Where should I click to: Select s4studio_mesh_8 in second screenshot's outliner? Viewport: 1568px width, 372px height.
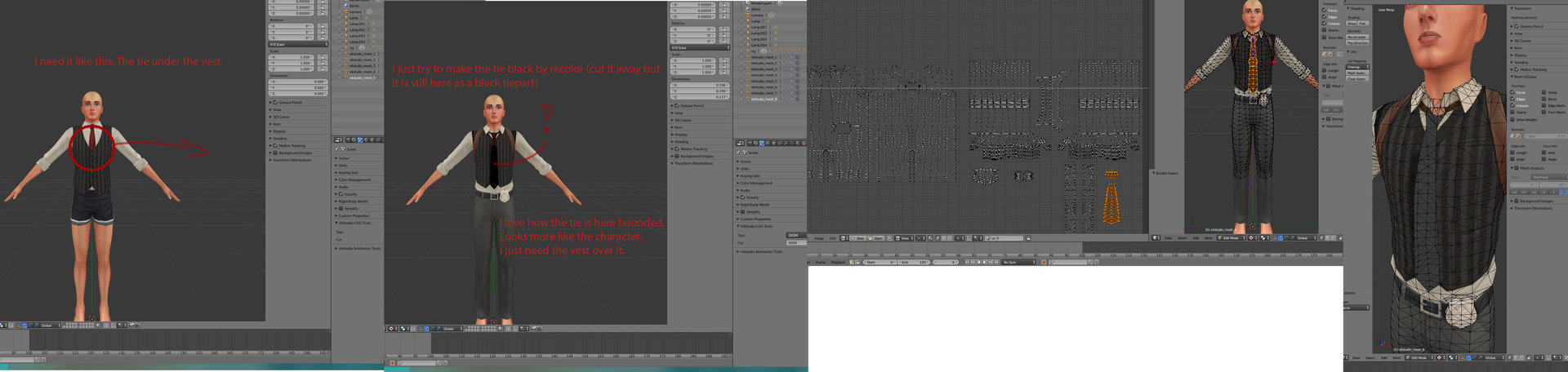(765, 100)
